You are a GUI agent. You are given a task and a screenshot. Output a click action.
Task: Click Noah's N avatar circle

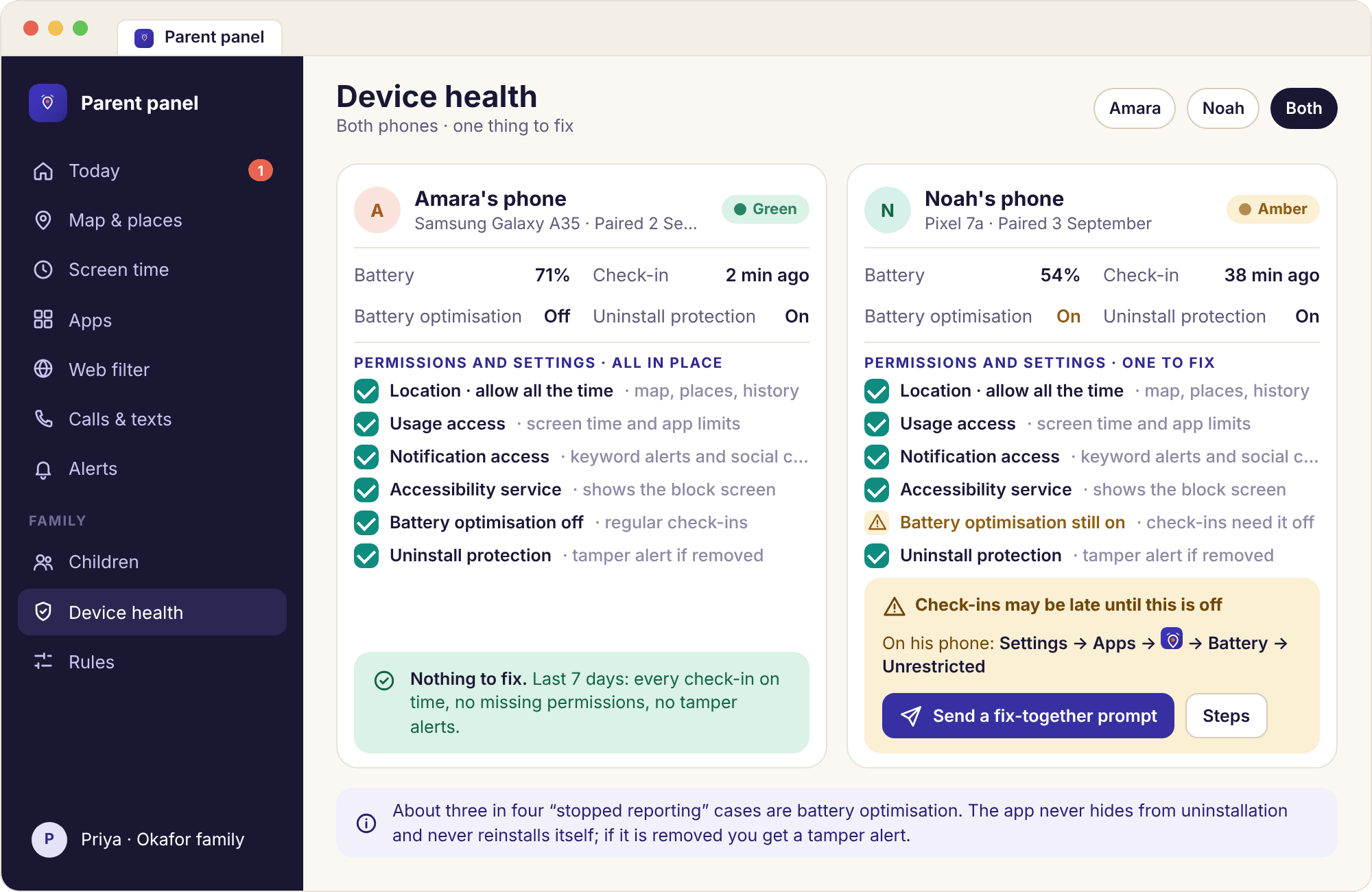pyautogui.click(x=888, y=210)
